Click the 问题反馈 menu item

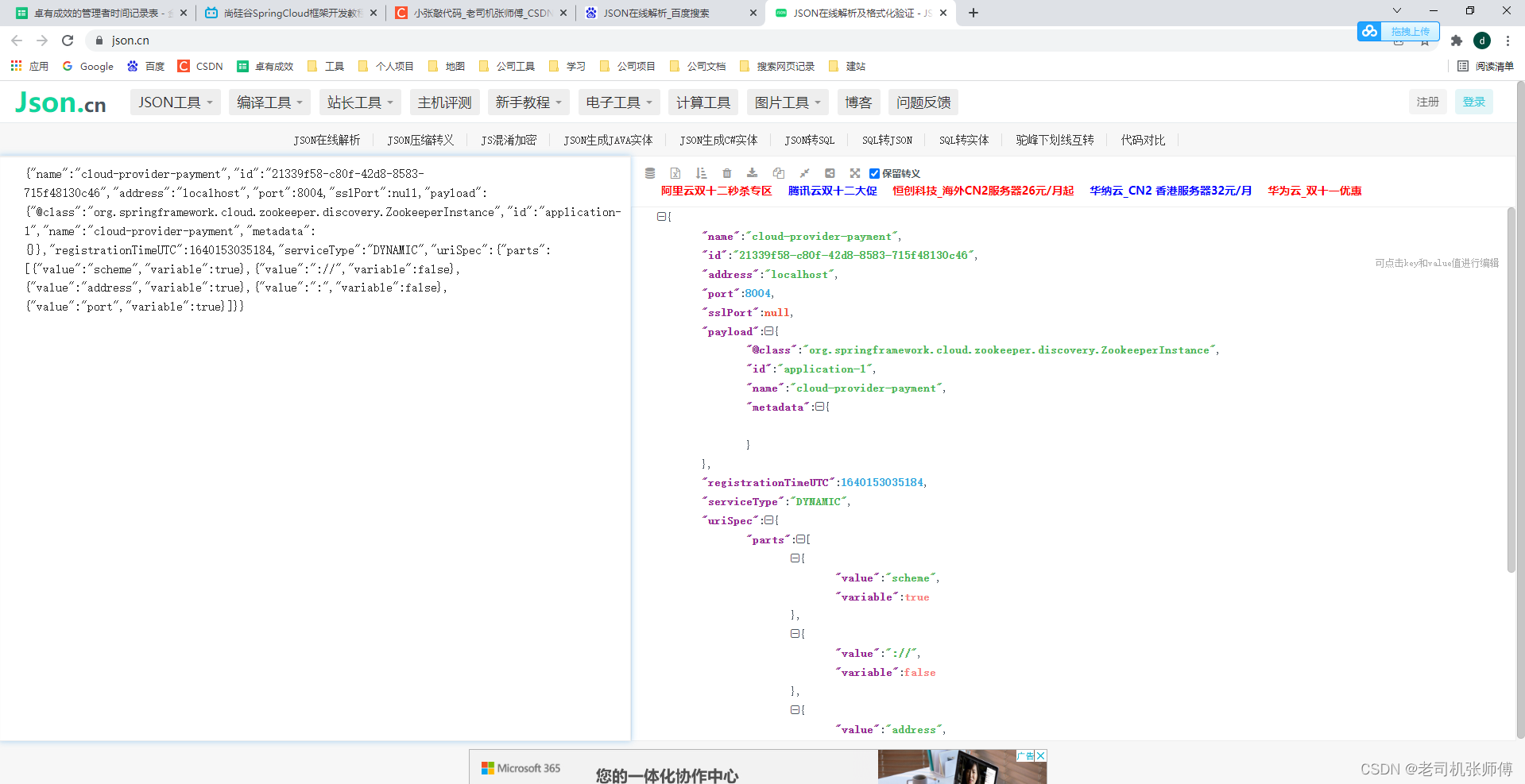[x=924, y=102]
